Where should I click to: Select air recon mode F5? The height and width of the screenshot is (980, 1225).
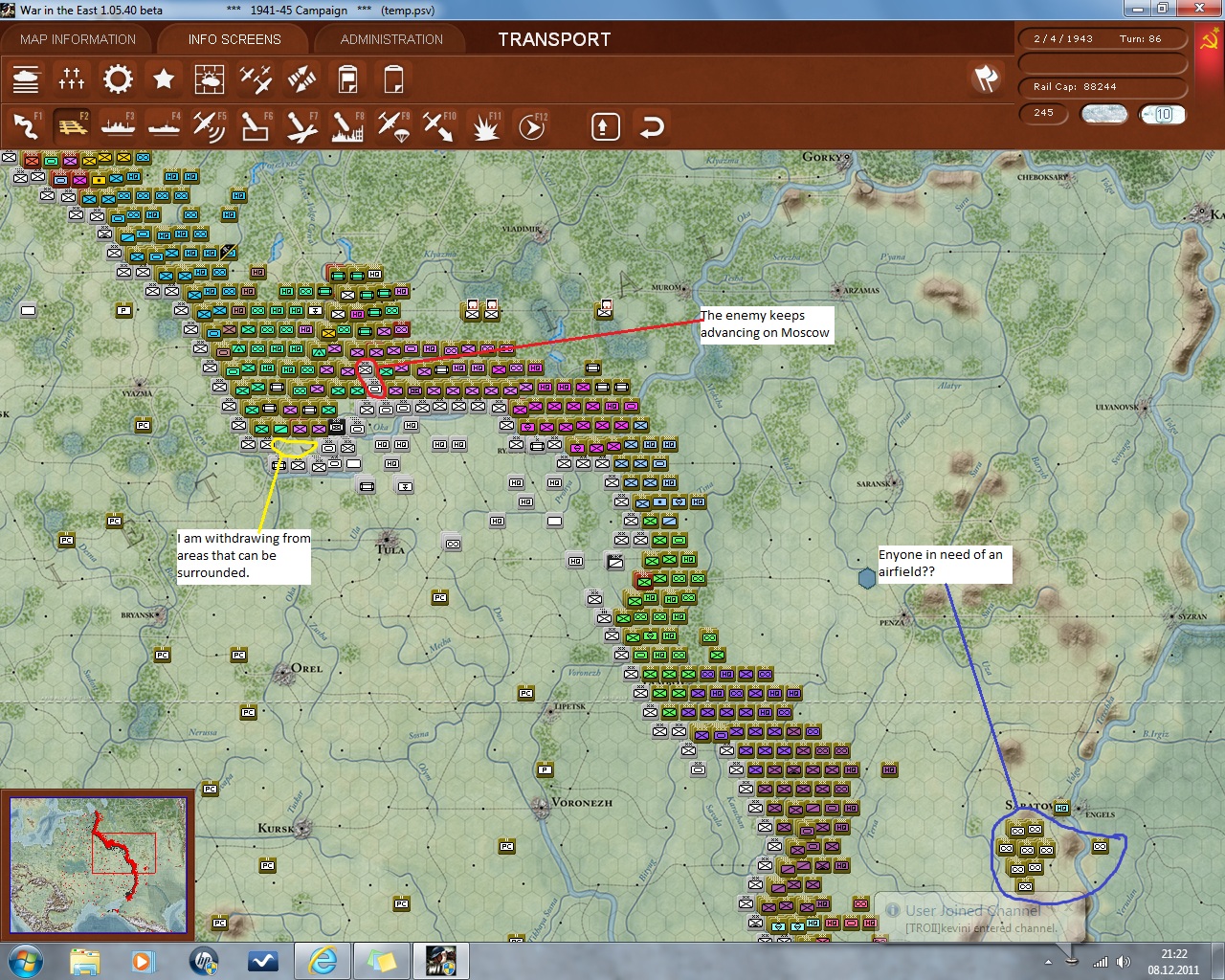pos(209,126)
